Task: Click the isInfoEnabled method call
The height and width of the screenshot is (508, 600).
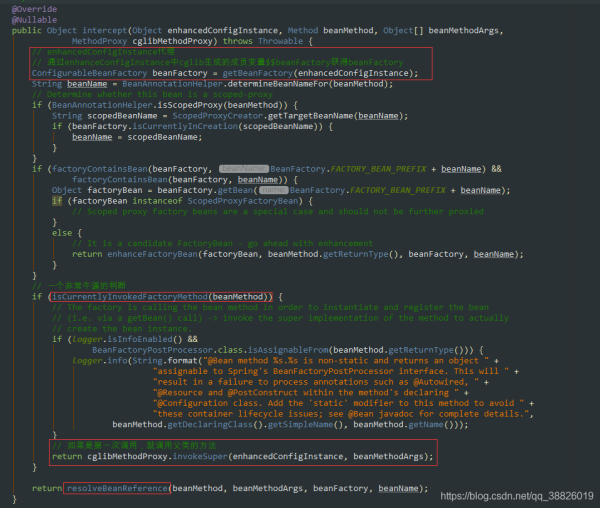Action: [x=140, y=339]
